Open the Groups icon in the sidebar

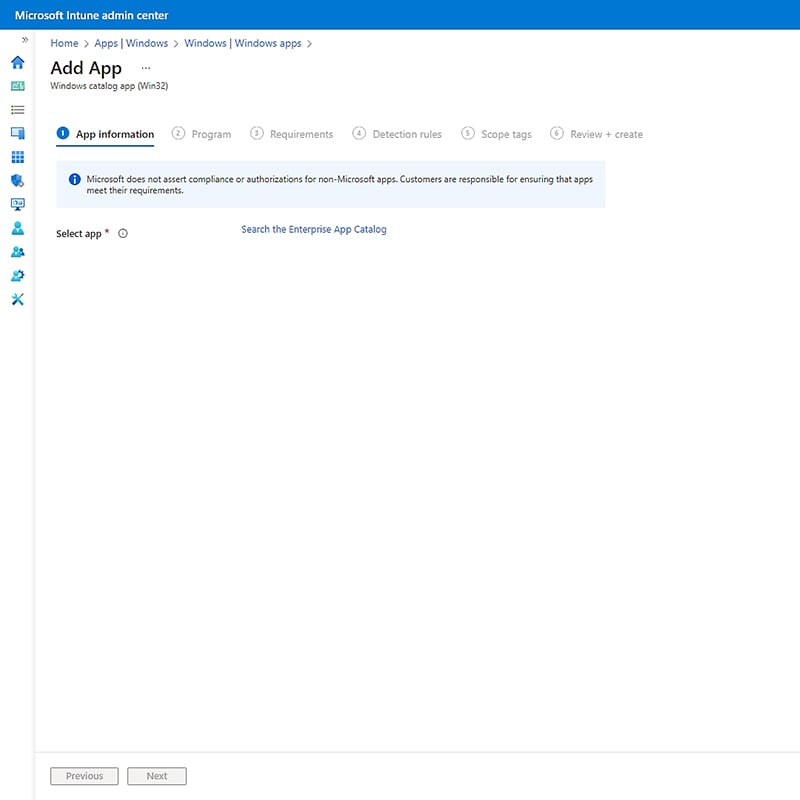pos(17,252)
